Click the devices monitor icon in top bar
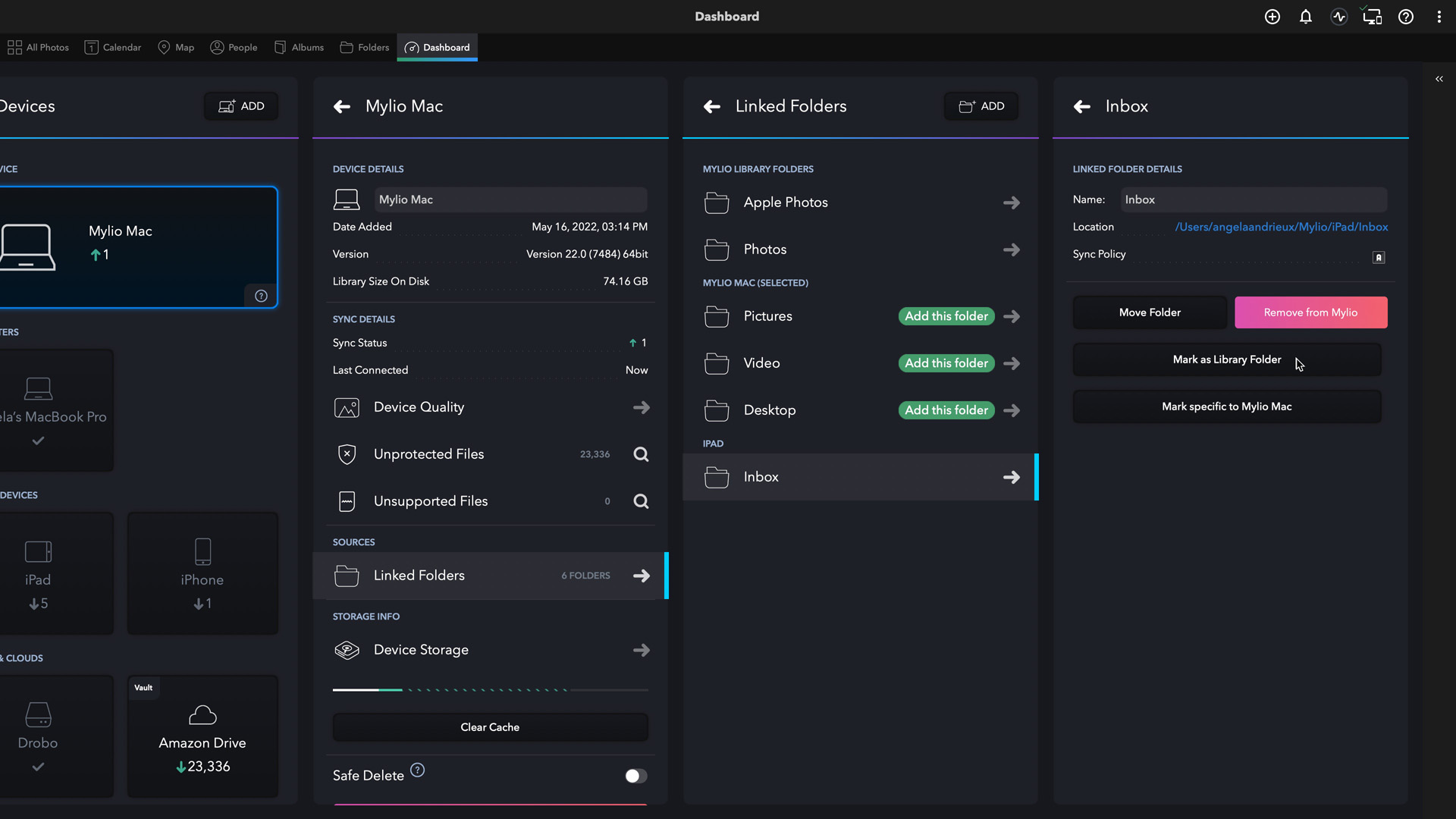The image size is (1456, 819). [x=1373, y=17]
